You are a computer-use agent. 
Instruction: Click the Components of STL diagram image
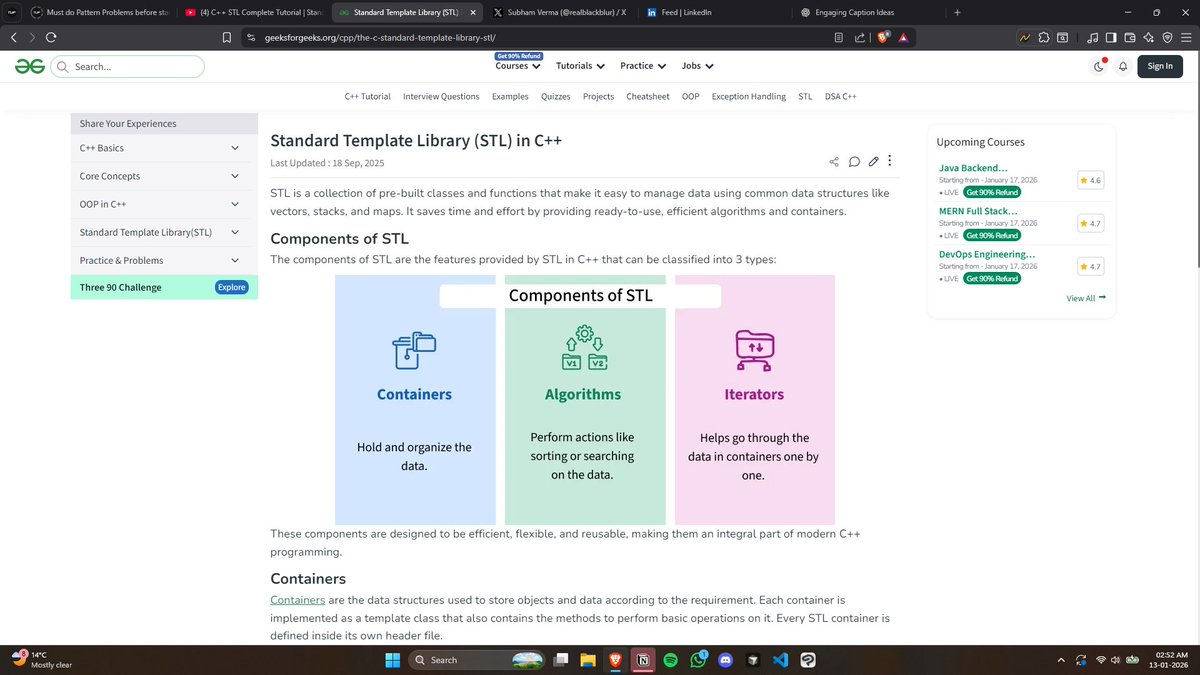tap(585, 400)
